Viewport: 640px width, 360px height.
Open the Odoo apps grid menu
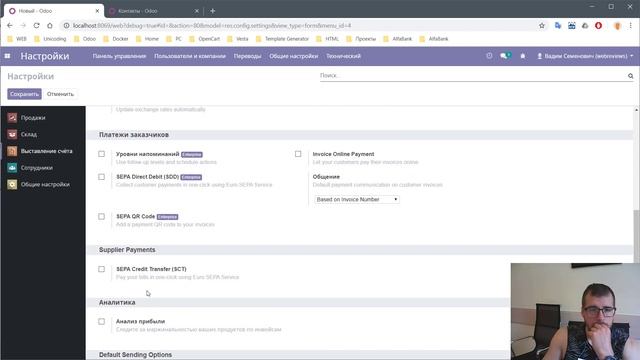tap(7, 56)
